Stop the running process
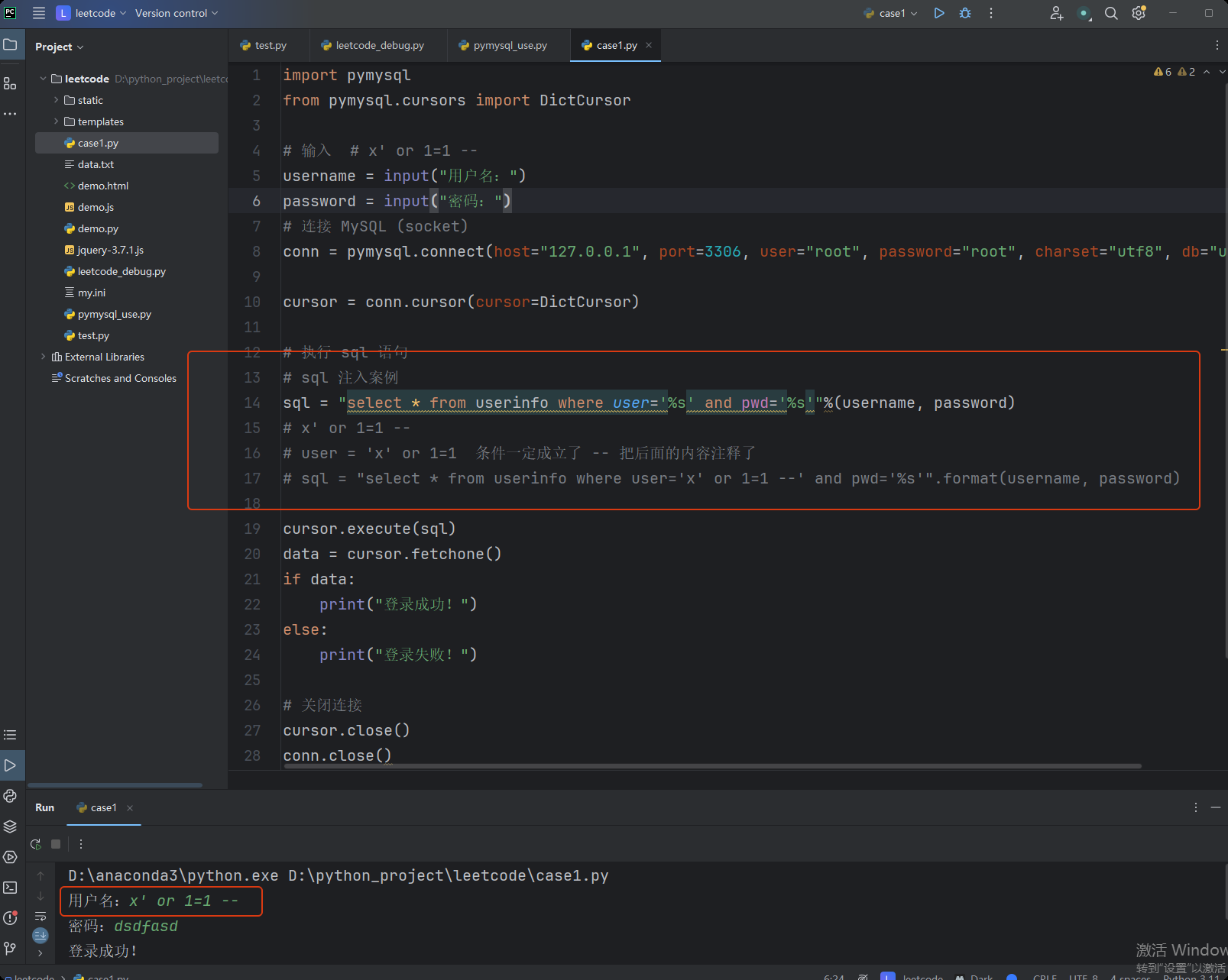1228x980 pixels. click(56, 844)
